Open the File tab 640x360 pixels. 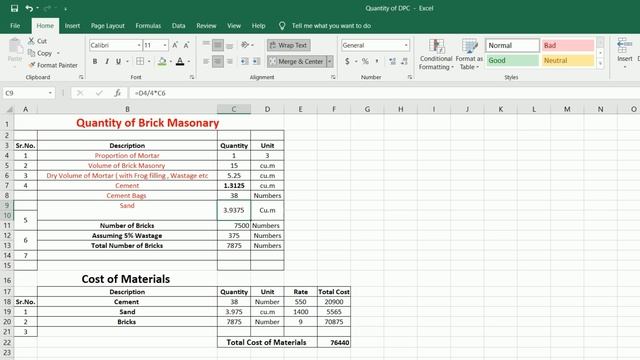coord(15,26)
